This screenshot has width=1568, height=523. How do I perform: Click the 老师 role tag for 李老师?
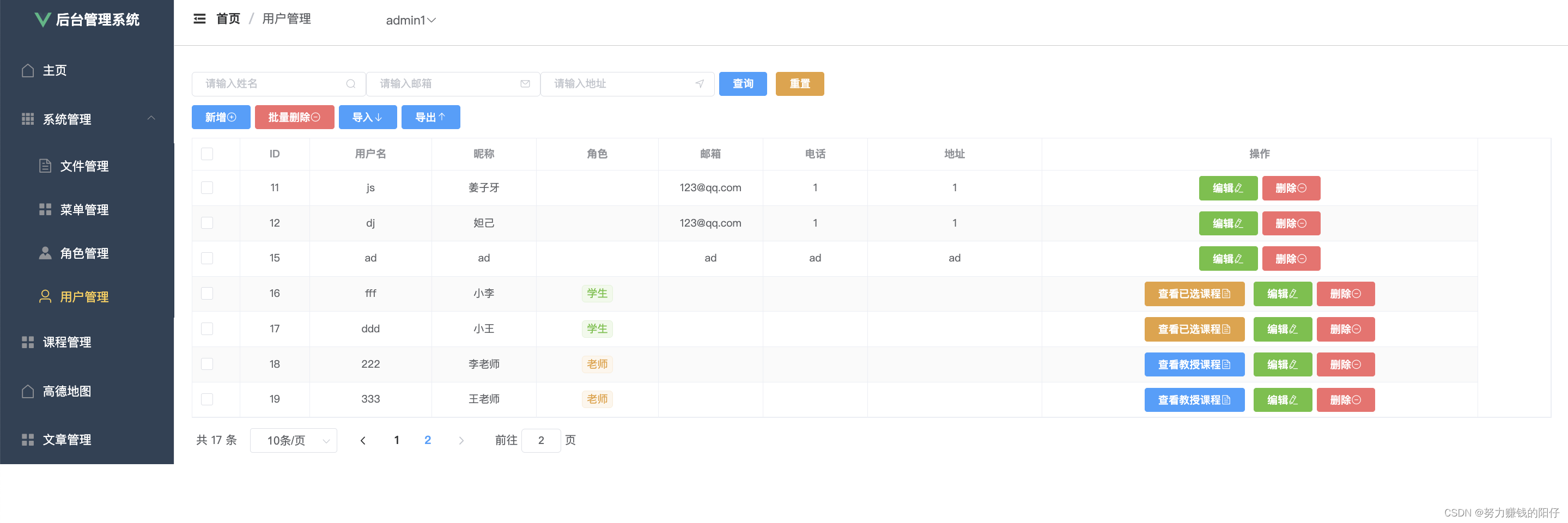[597, 364]
